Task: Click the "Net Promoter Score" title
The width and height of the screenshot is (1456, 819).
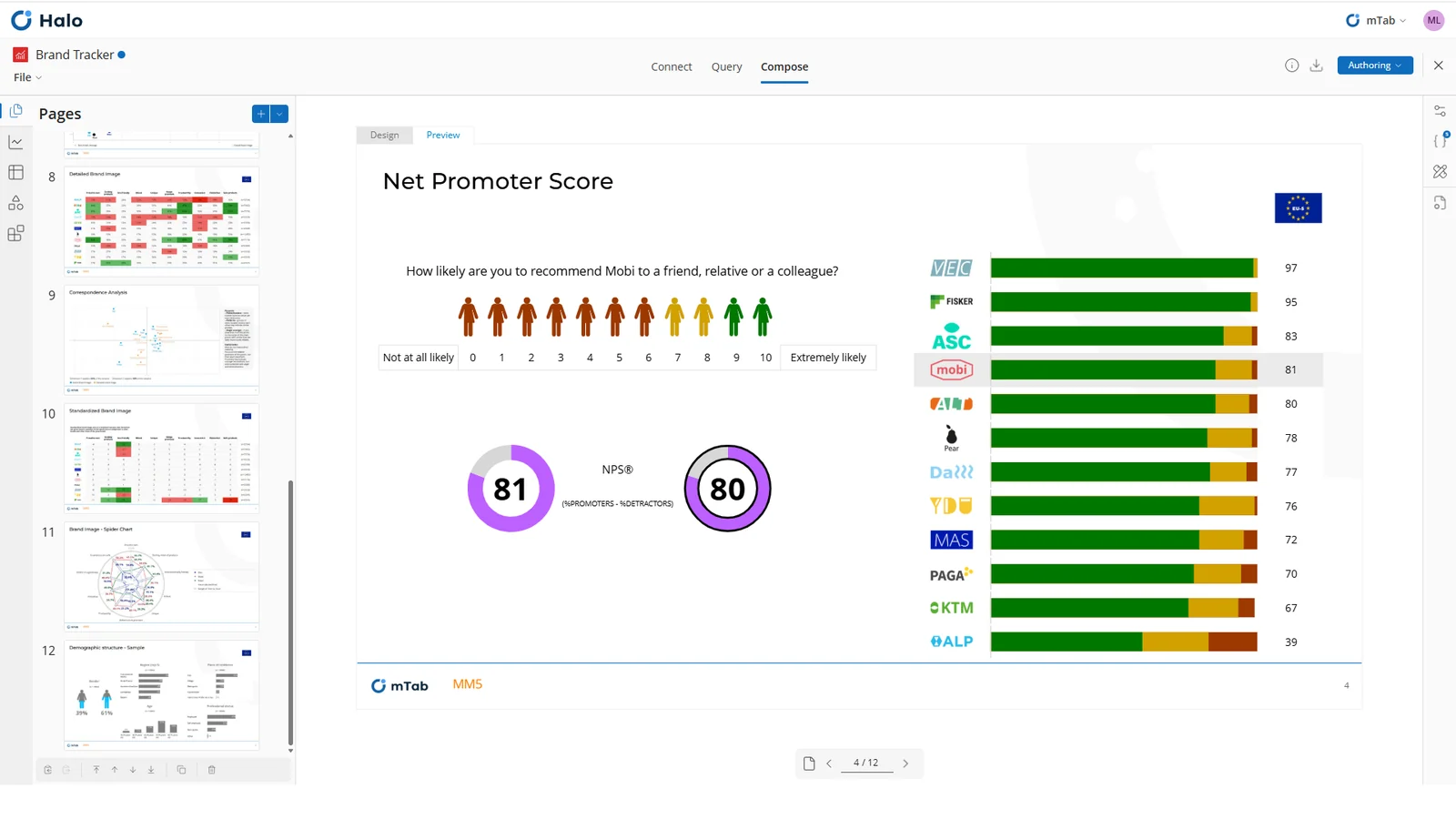Action: 498,181
